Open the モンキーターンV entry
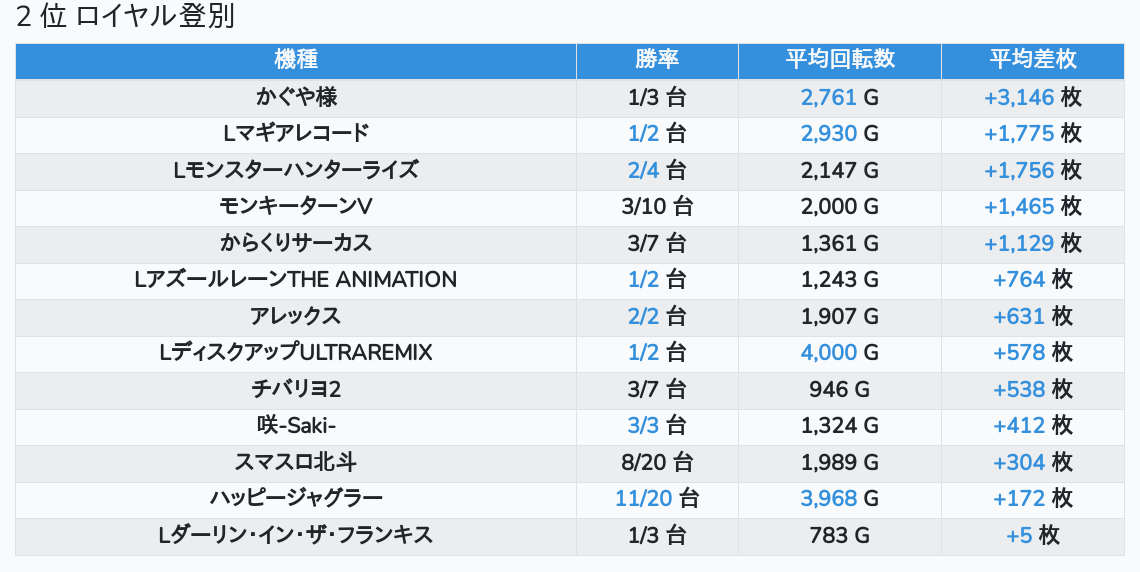1140x572 pixels. click(296, 206)
